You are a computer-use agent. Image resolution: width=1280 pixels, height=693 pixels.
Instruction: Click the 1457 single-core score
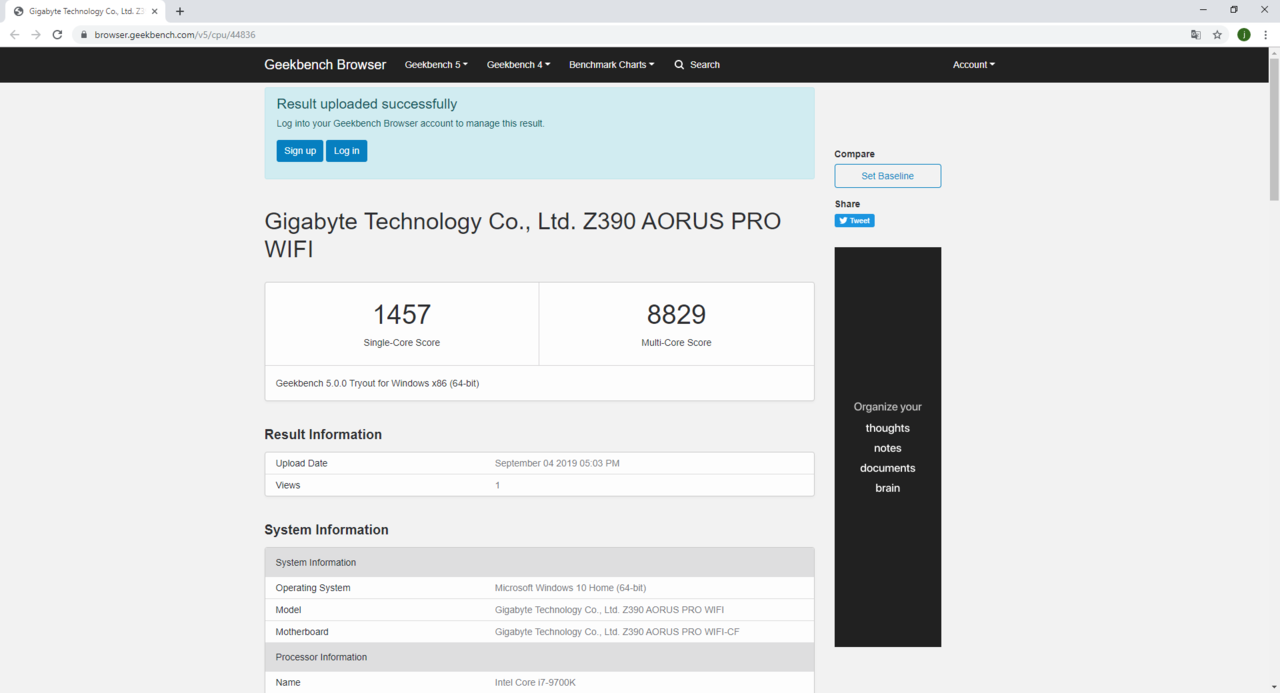(402, 315)
